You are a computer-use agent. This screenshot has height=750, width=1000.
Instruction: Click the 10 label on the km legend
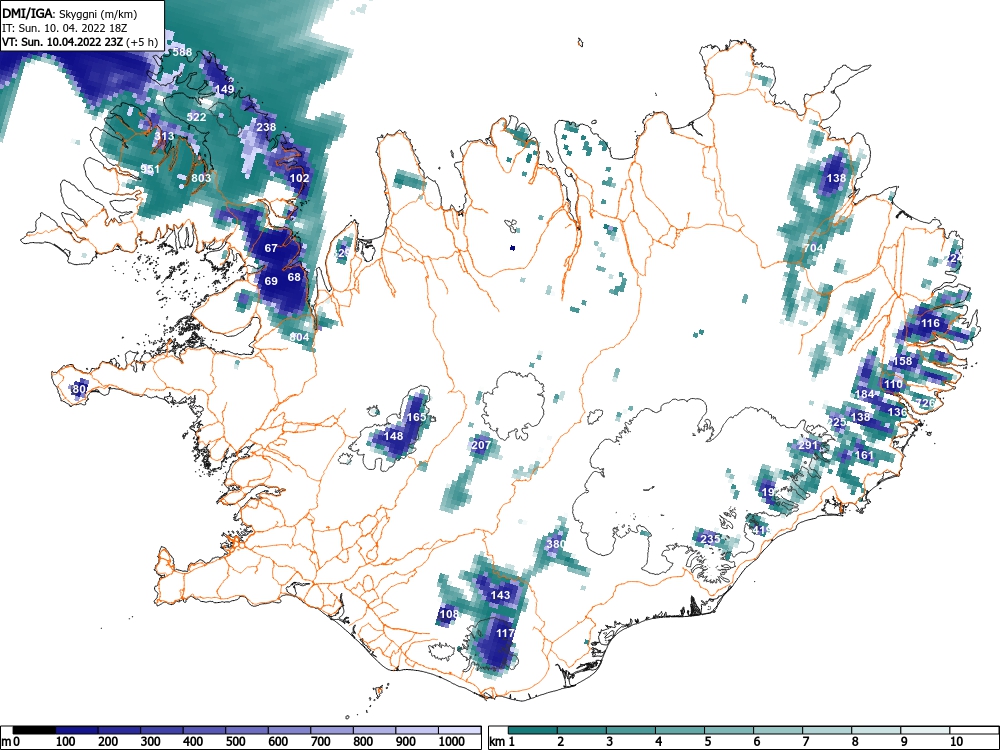tap(955, 742)
